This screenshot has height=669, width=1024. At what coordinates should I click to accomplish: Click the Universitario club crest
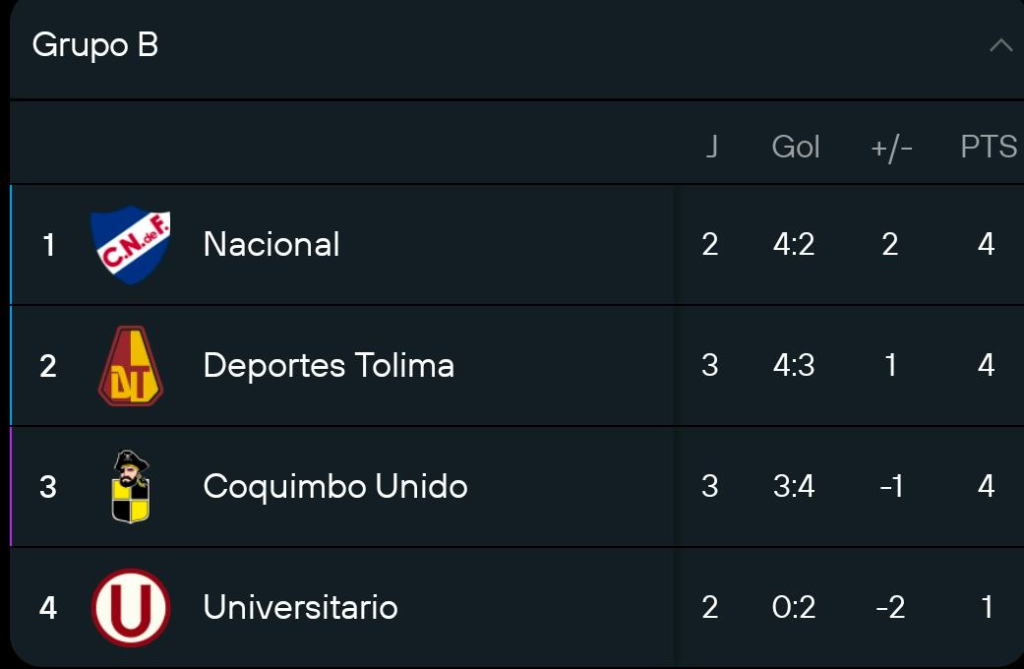(130, 608)
